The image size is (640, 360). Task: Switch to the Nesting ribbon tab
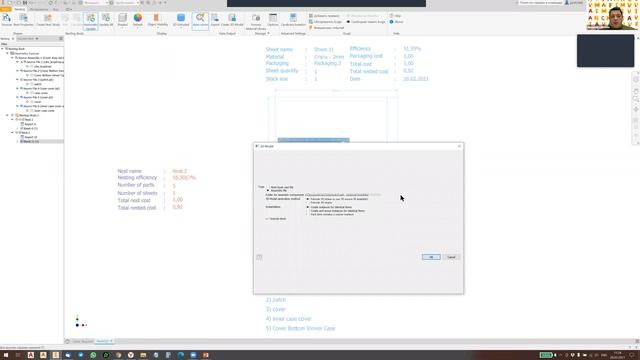pos(19,9)
